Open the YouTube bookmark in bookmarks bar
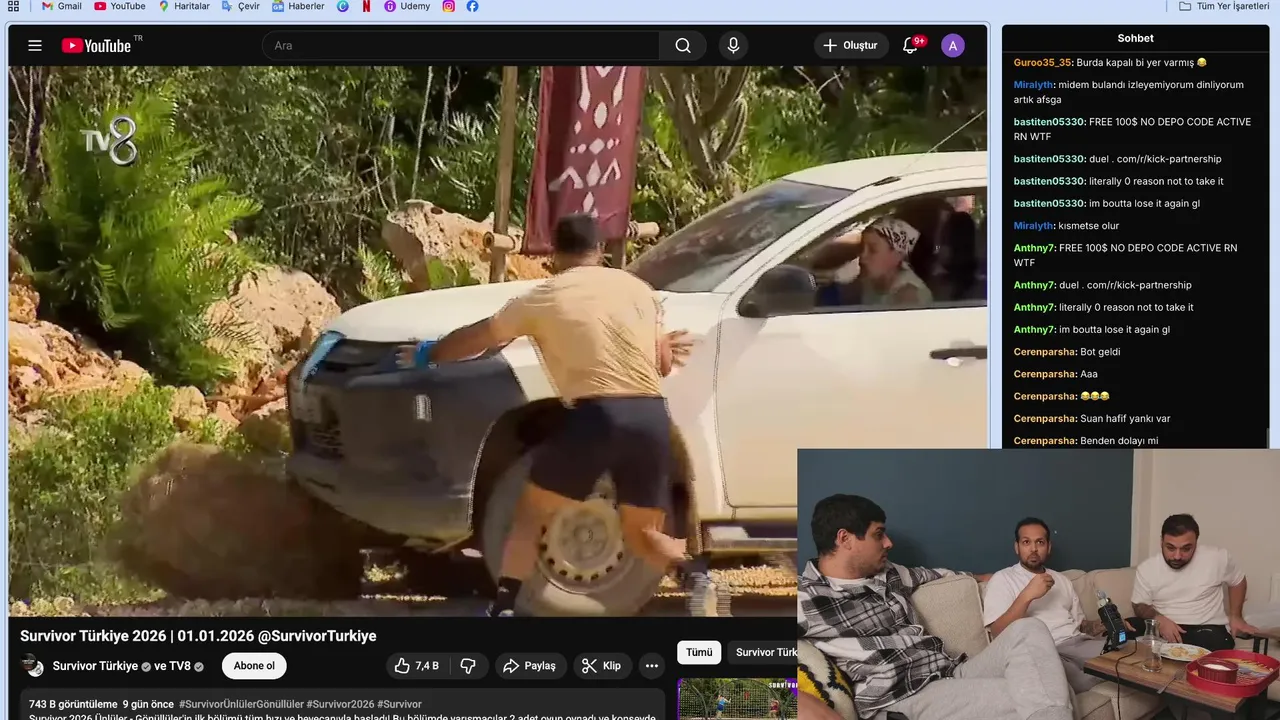Viewport: 1280px width, 720px height. 120,6
